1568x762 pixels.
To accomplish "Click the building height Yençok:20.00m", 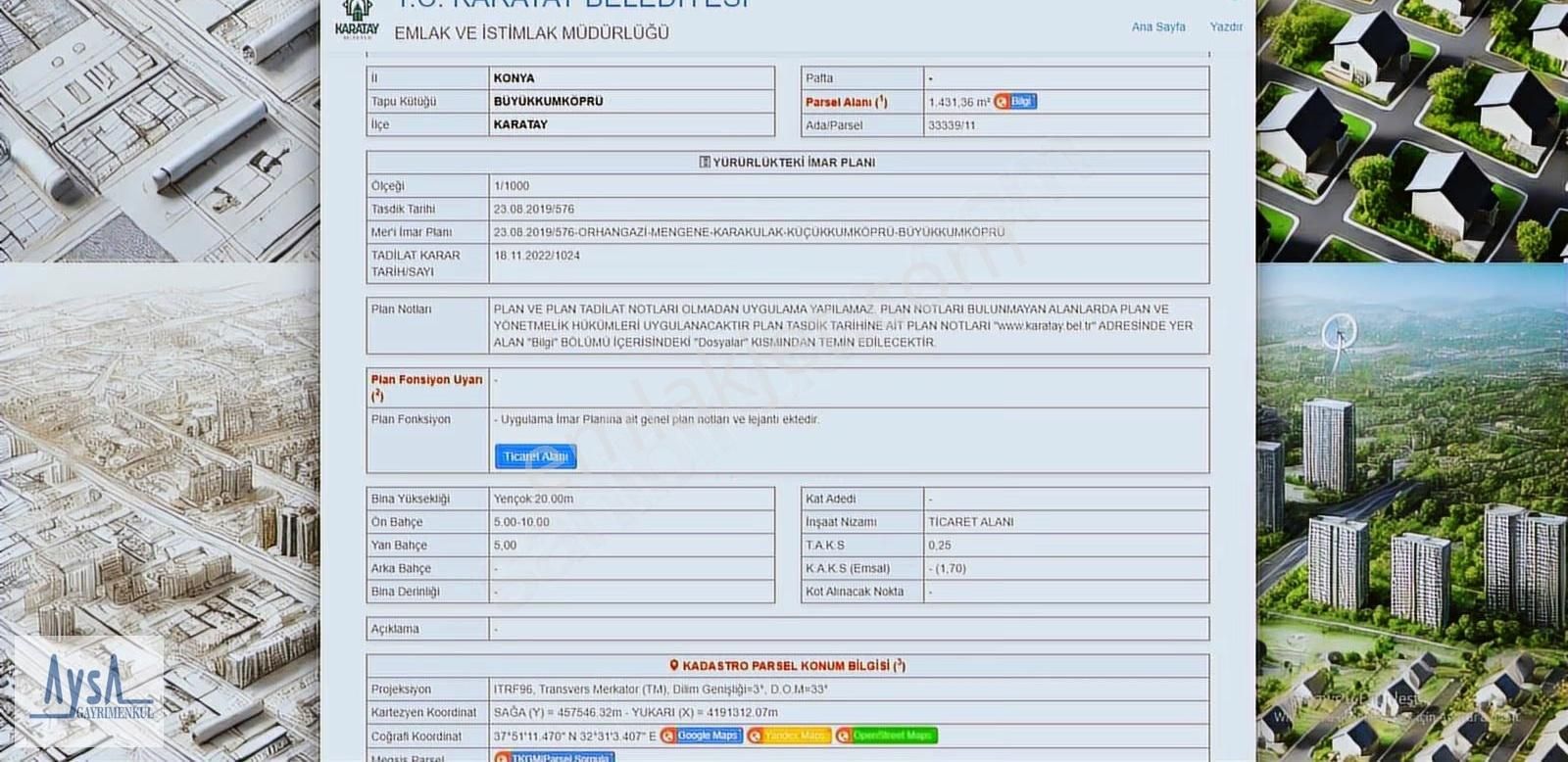I will pyautogui.click(x=533, y=500).
